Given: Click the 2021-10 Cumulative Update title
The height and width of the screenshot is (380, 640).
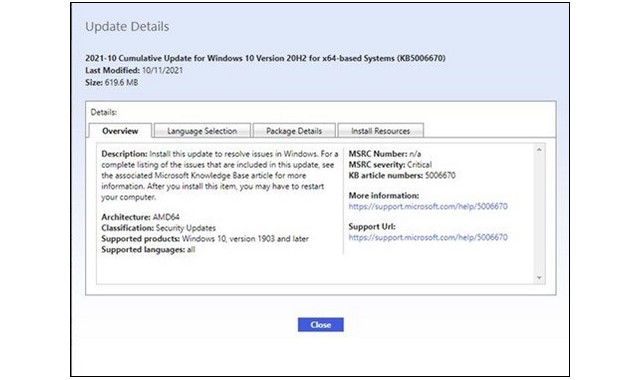Looking at the screenshot, I should pos(265,58).
